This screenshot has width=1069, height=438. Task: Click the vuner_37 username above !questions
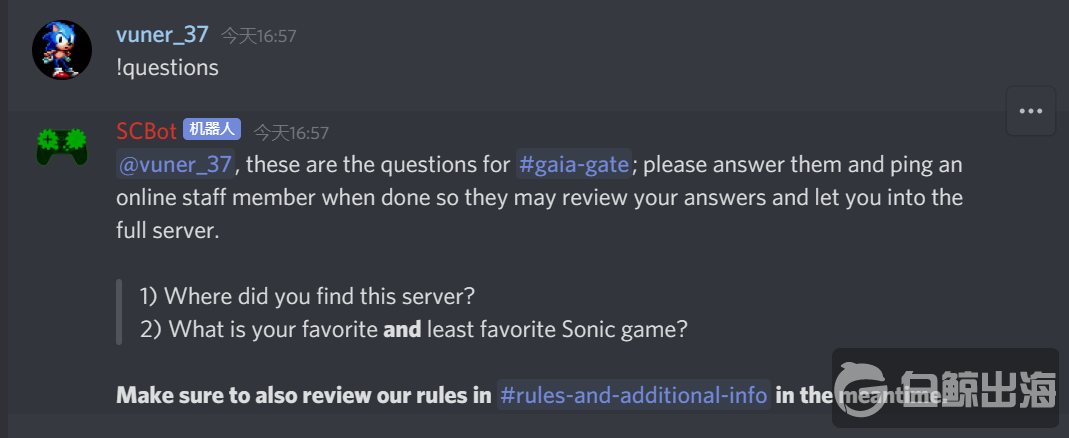tap(162, 34)
